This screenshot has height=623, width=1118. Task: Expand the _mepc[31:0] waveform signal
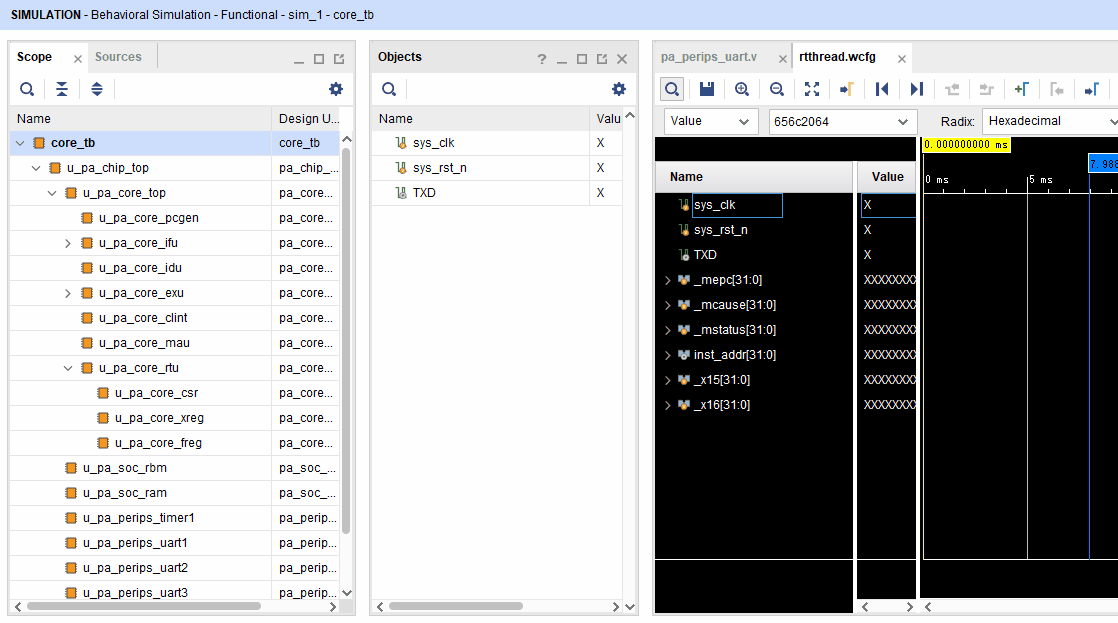(x=668, y=280)
